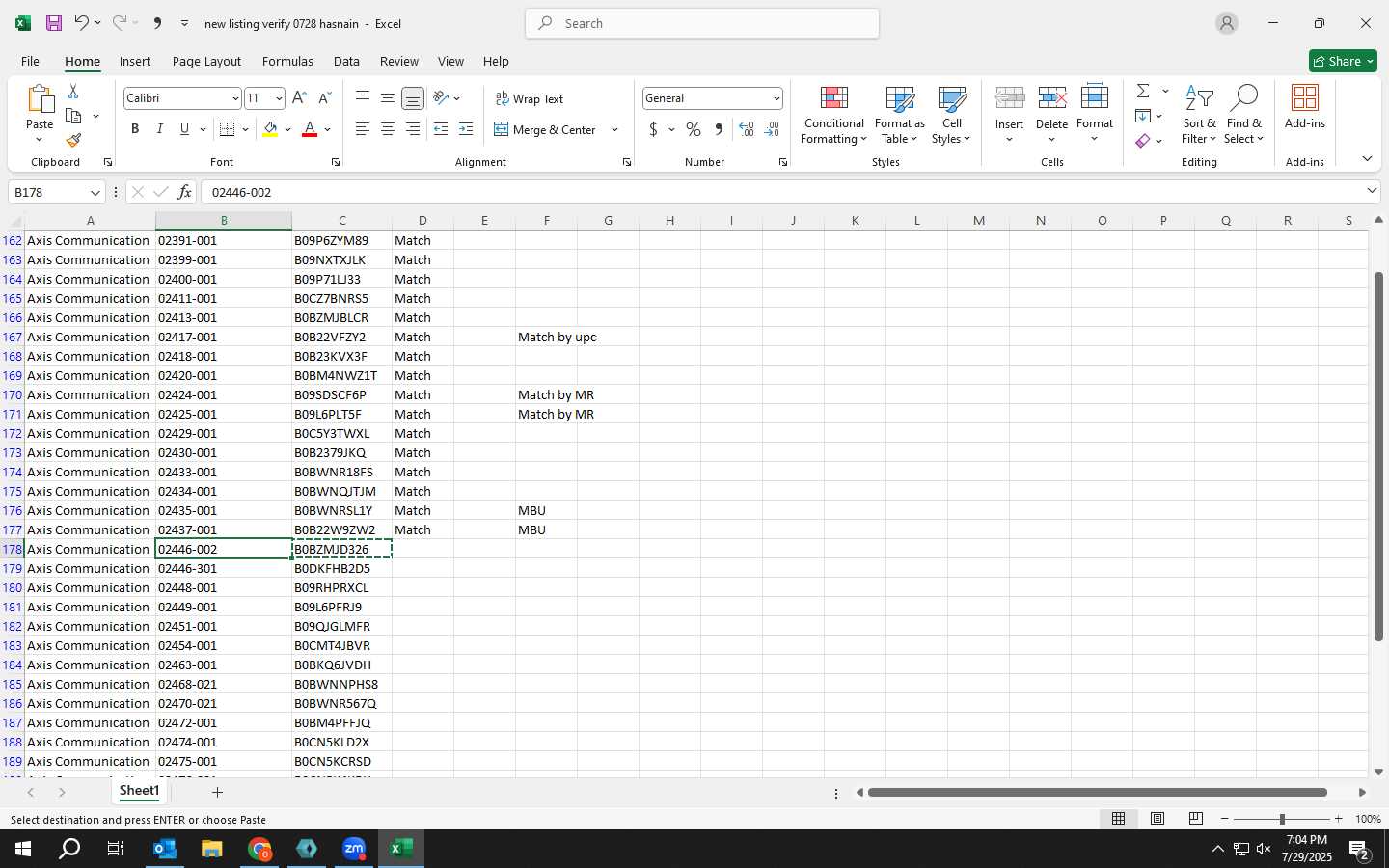The image size is (1389, 868).
Task: Switch to the Review tab
Action: [x=398, y=61]
